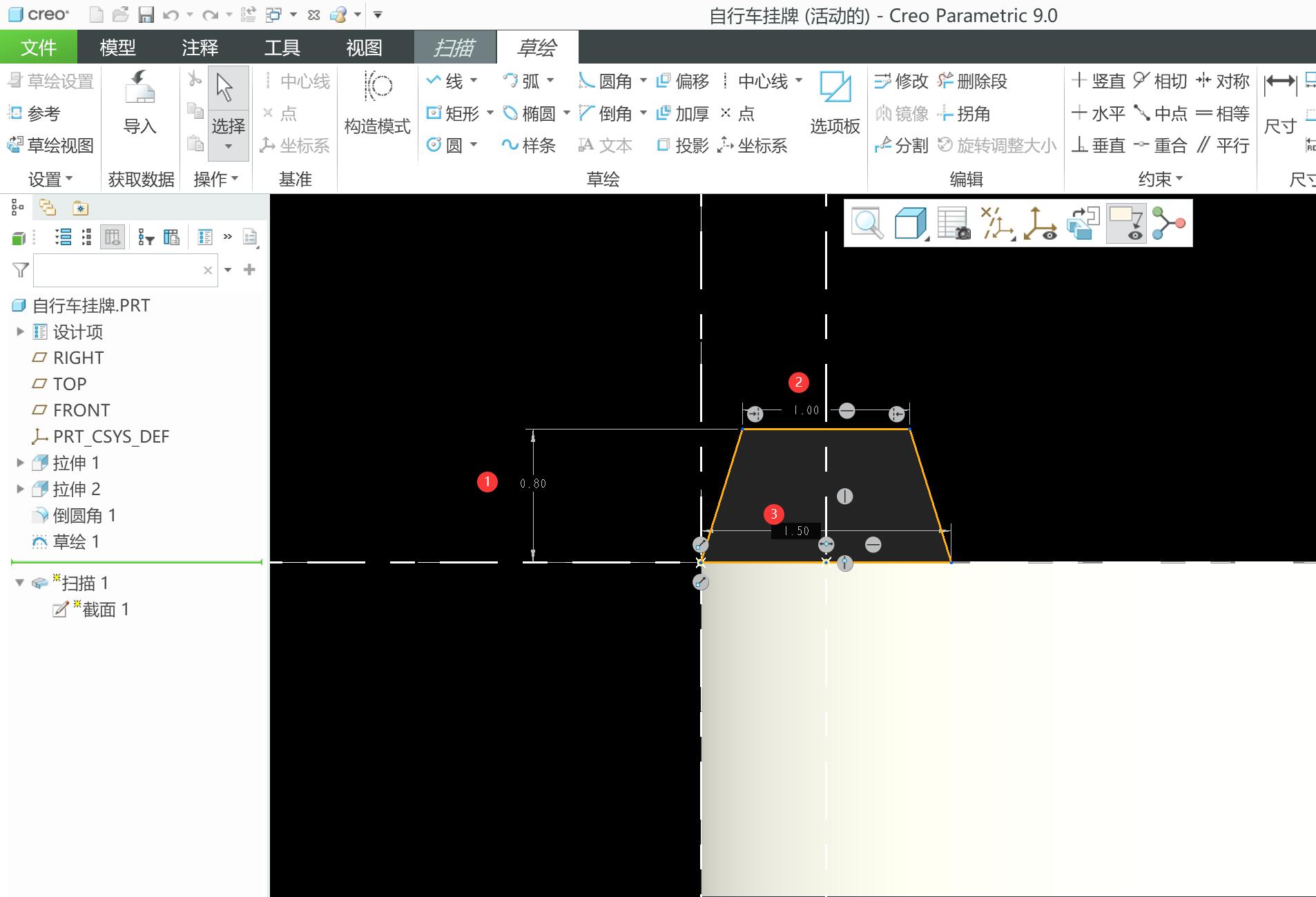Click the 投影 (Project) tool
Screen dimensions: 1316x897
pos(683,145)
